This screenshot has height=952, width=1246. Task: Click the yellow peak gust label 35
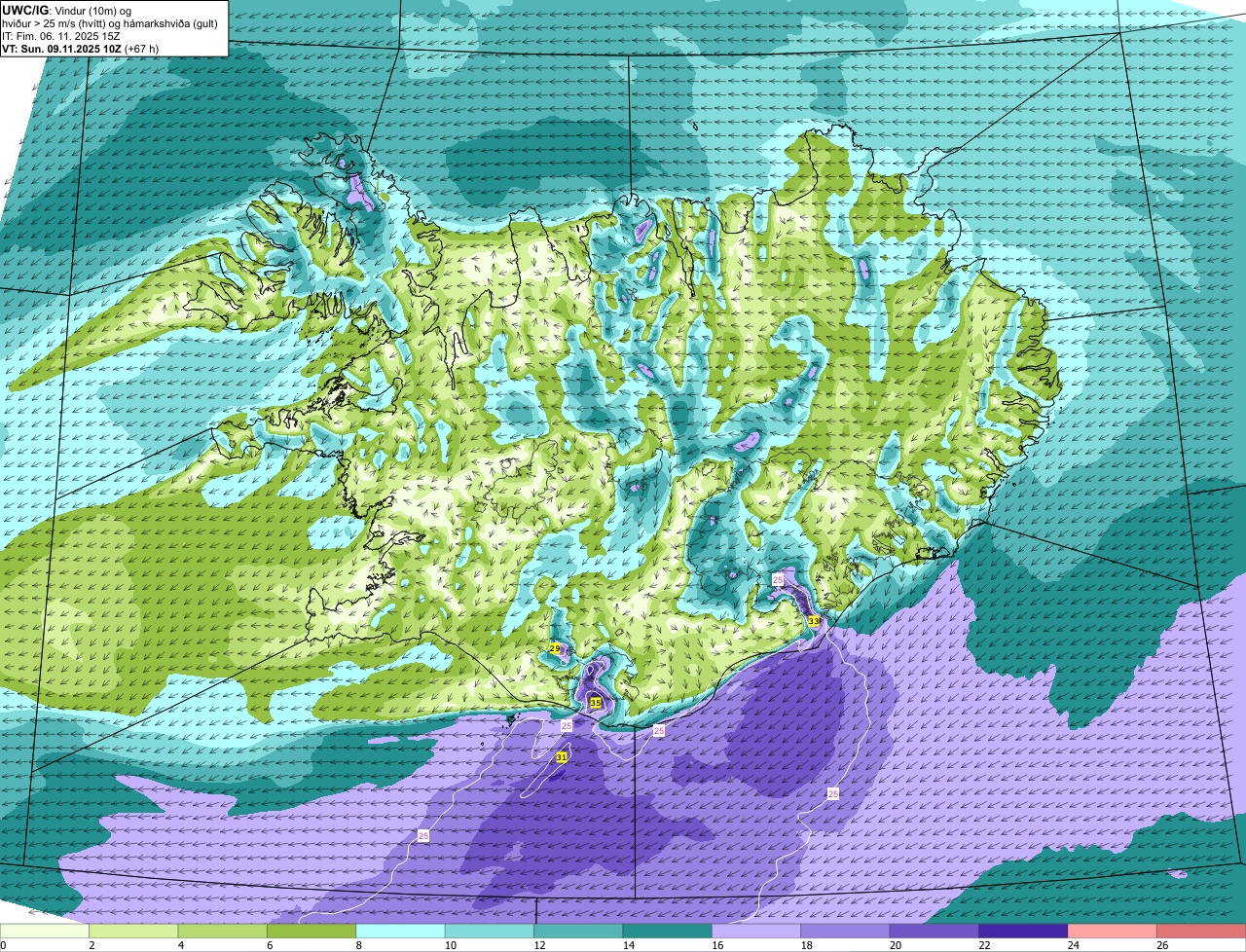point(595,702)
